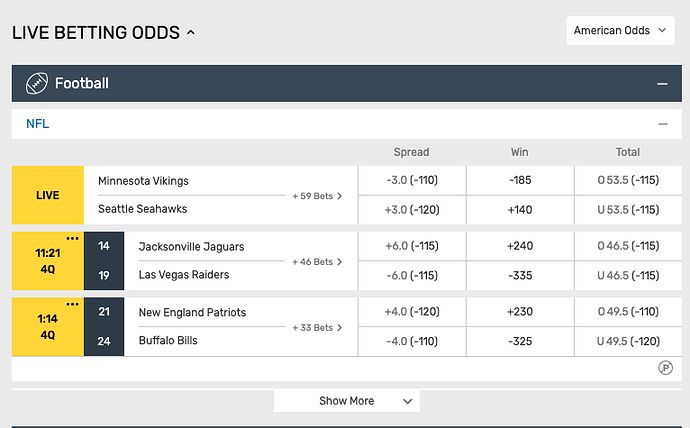
Task: Click the football icon in the header
Action: point(37,84)
